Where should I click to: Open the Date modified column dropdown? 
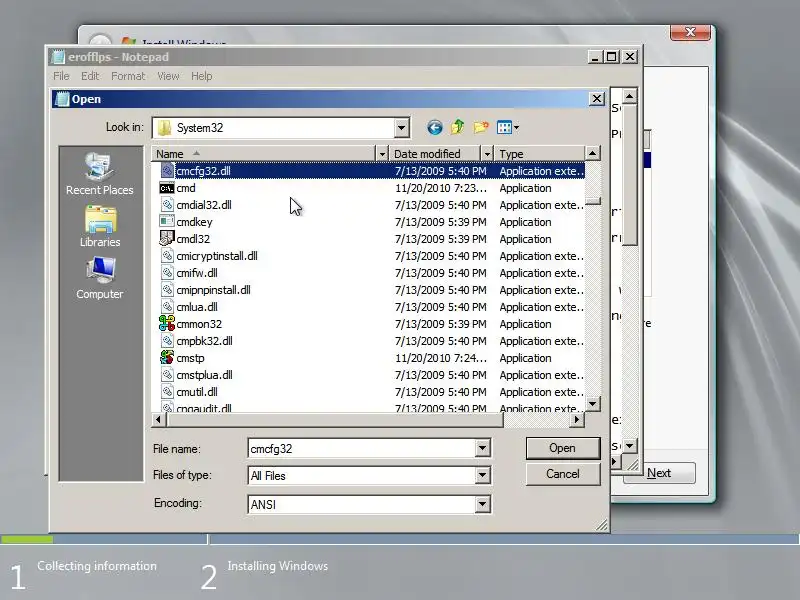pyautogui.click(x=487, y=154)
